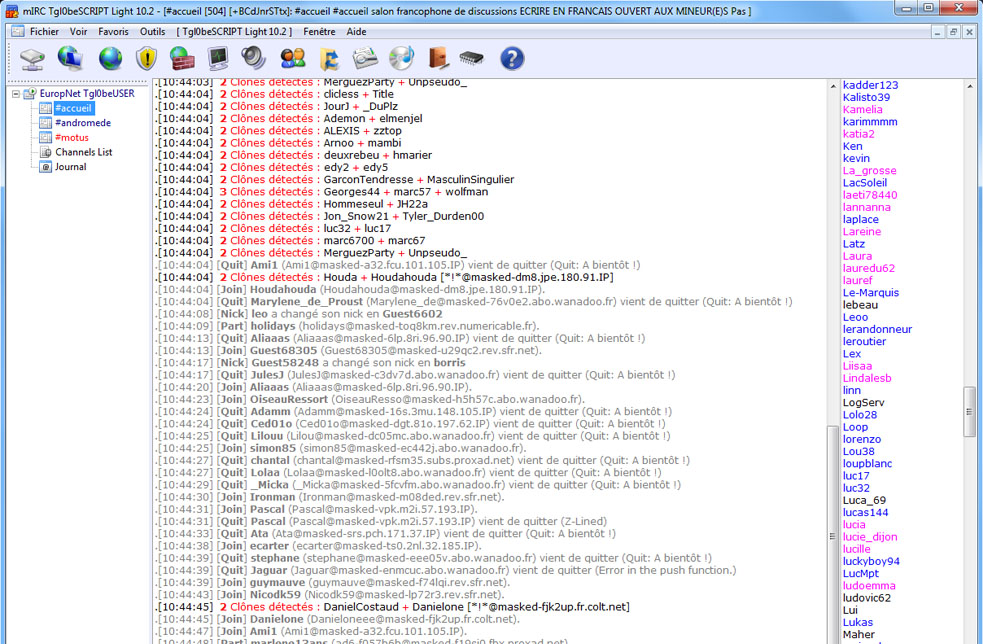Select nick lebeau in user list
983x644 pixels.
(860, 305)
